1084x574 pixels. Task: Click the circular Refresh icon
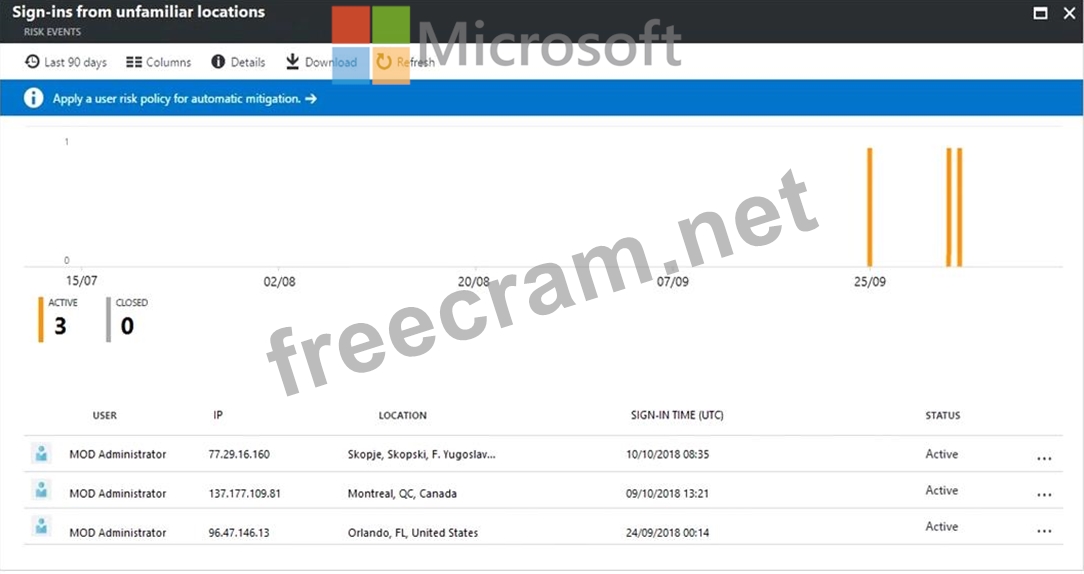384,62
